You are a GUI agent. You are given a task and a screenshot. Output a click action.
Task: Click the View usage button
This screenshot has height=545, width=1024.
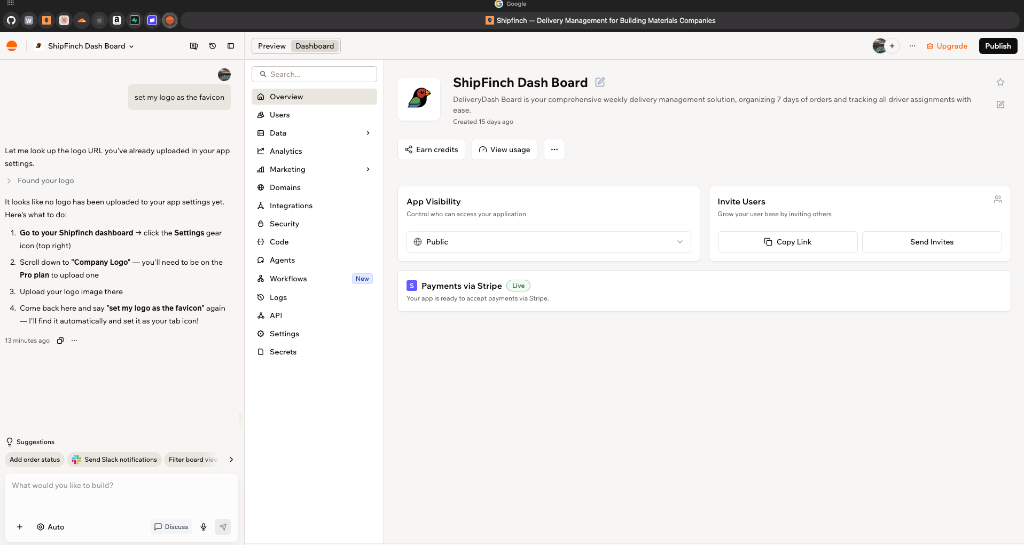(x=504, y=149)
